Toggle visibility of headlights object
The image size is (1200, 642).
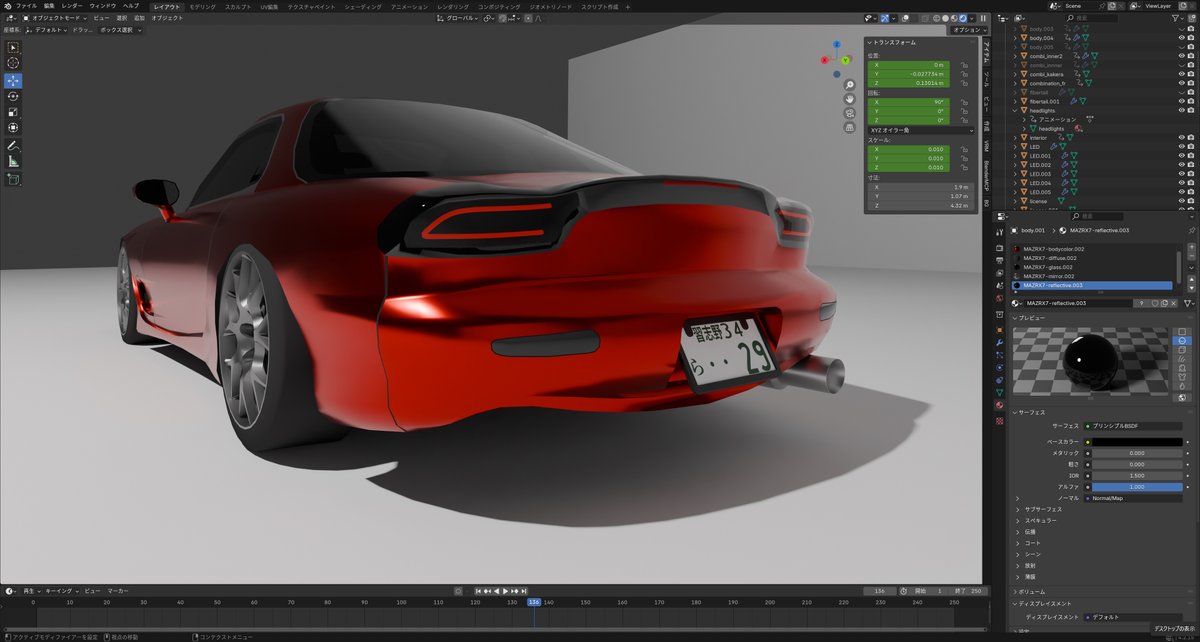coord(1180,110)
